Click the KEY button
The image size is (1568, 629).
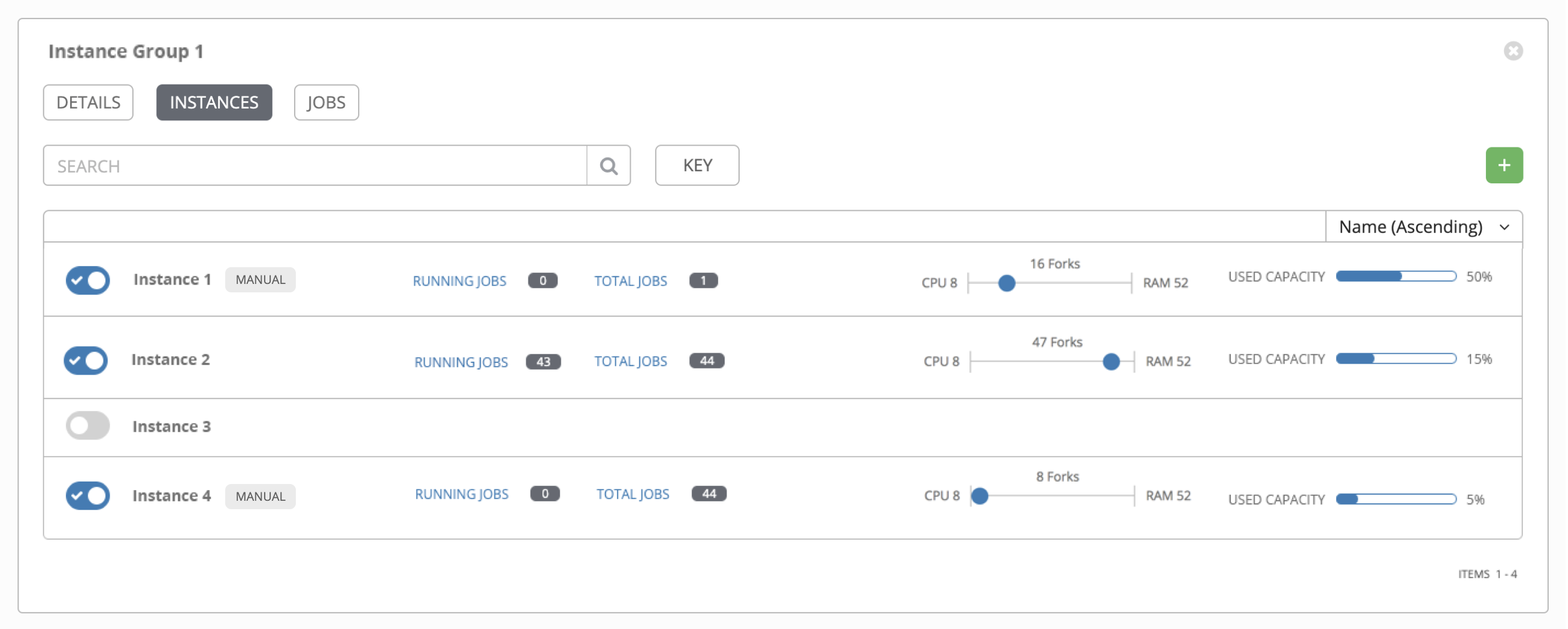click(697, 165)
